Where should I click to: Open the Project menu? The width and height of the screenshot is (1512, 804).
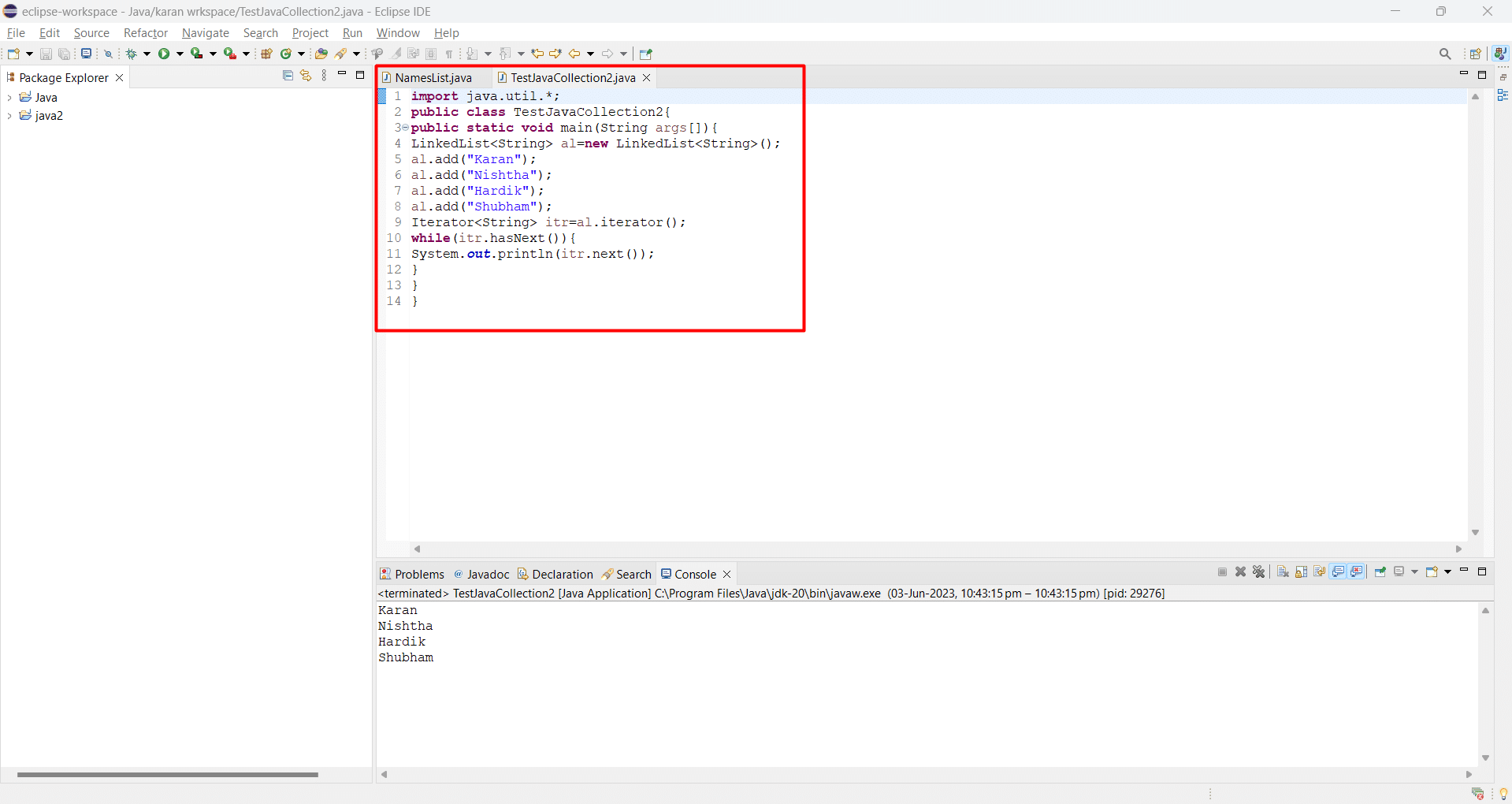point(310,33)
